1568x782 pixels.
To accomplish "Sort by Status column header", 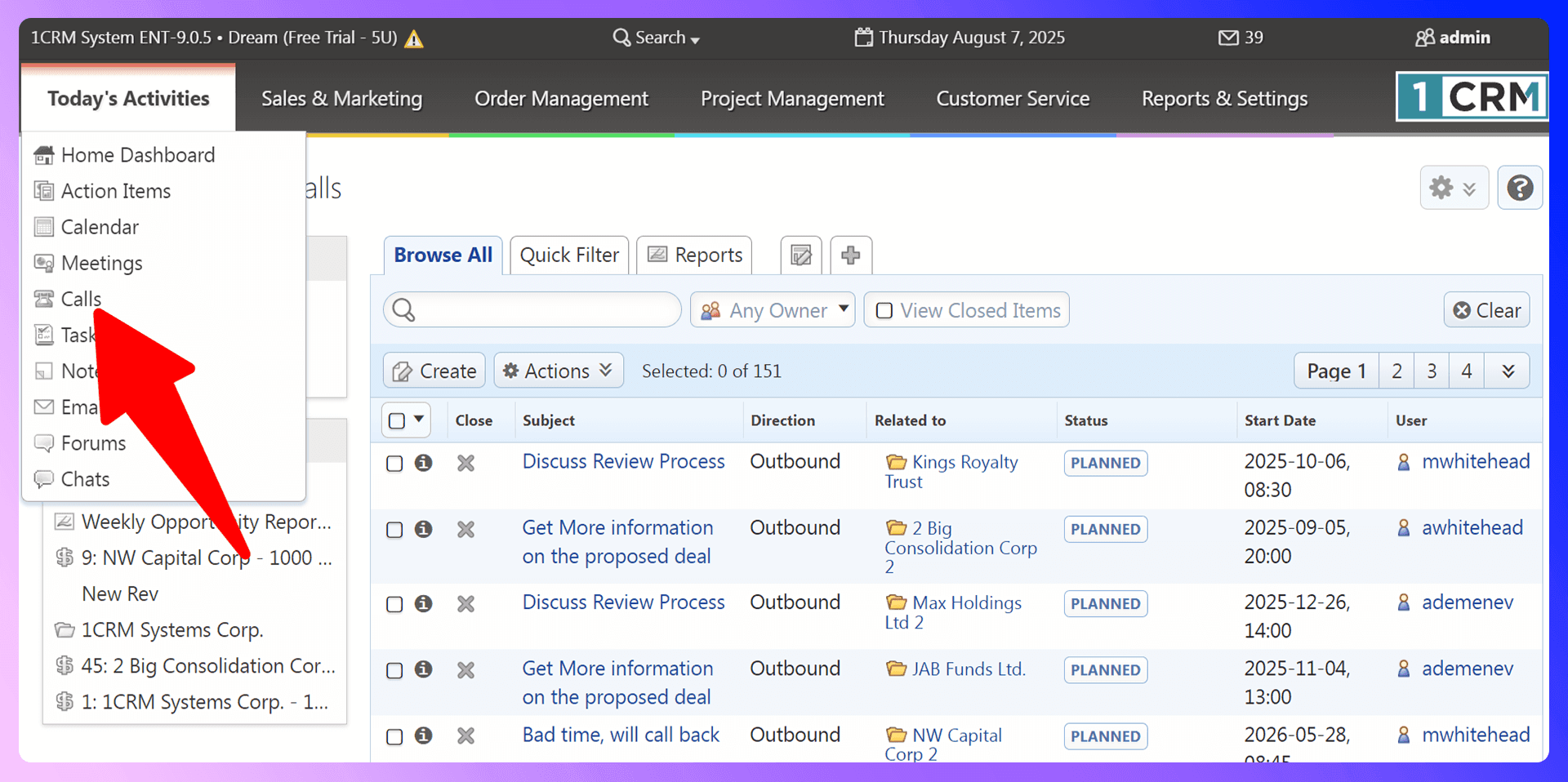I will point(1085,420).
